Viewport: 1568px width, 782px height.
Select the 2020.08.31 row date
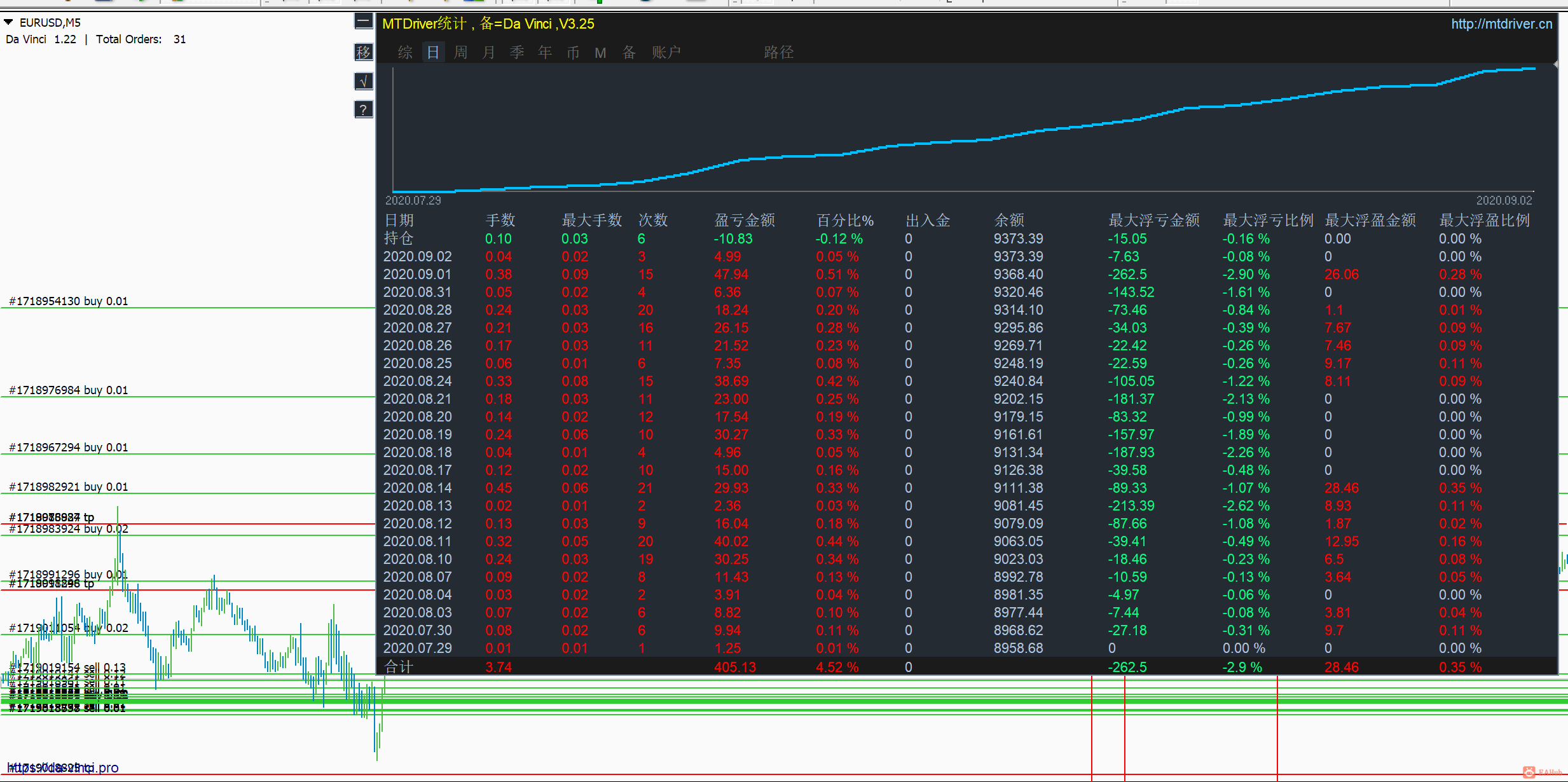point(418,292)
